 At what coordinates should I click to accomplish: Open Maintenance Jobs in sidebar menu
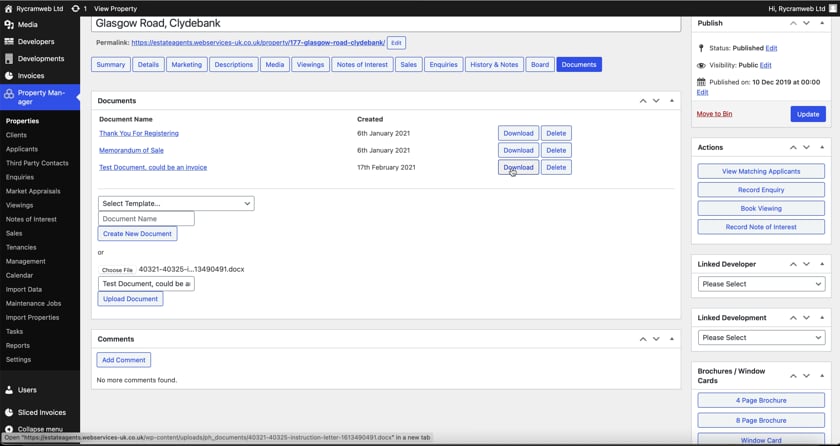coord(33,304)
